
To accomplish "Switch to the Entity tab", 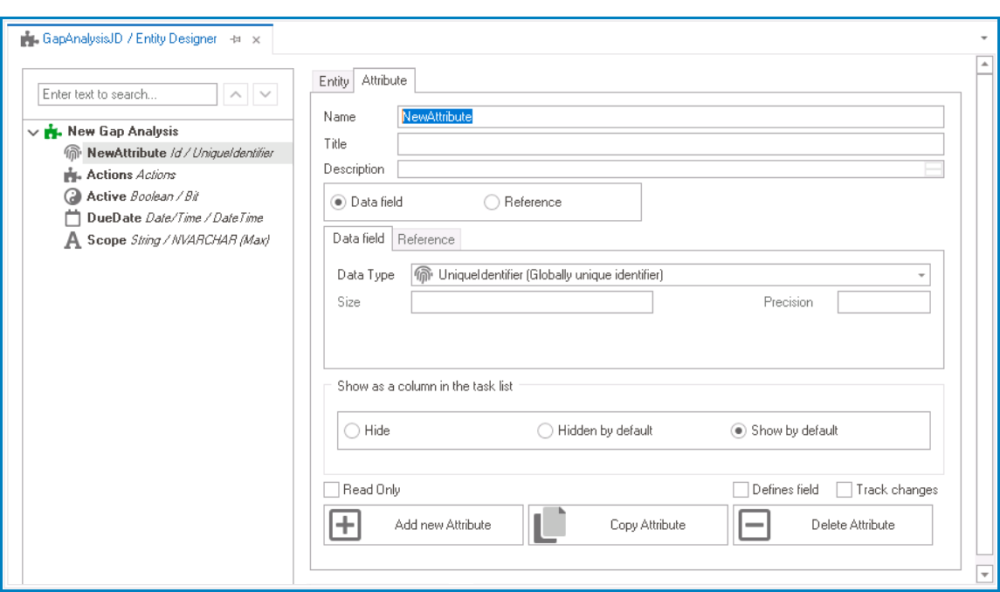I will [334, 81].
